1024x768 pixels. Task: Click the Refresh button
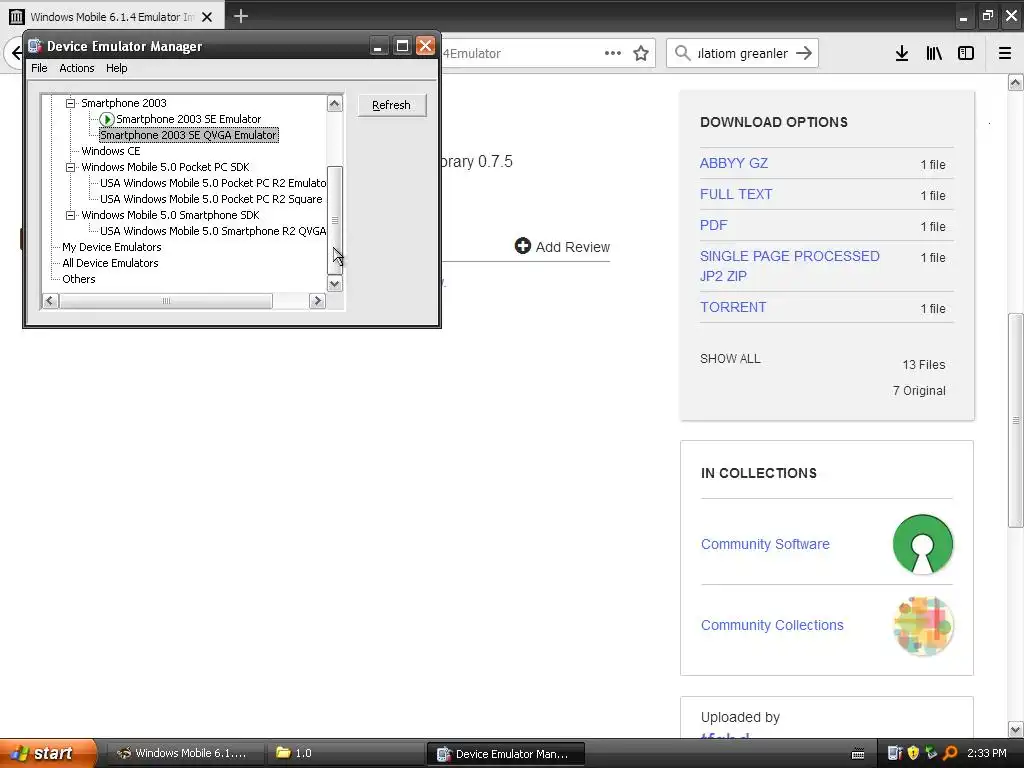click(392, 105)
